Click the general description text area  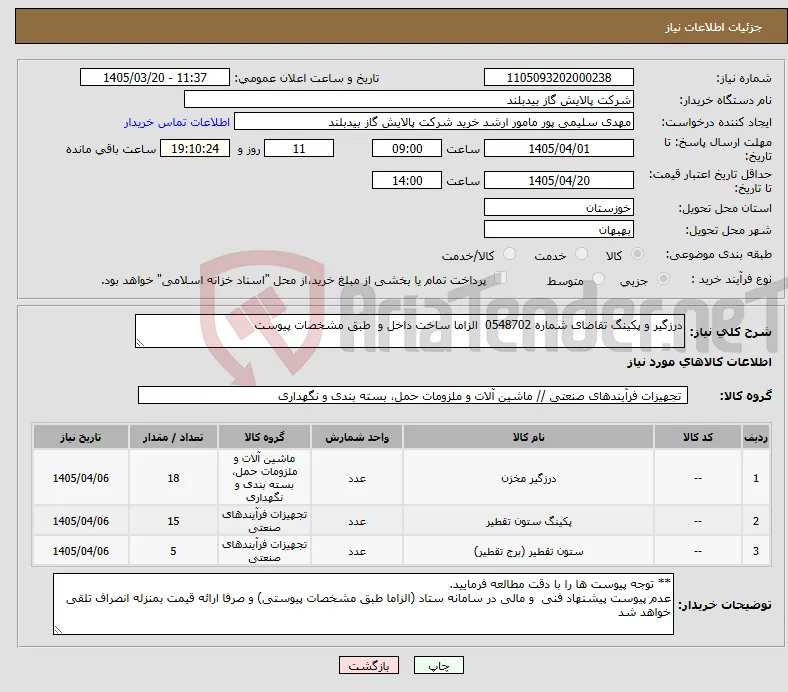point(410,331)
